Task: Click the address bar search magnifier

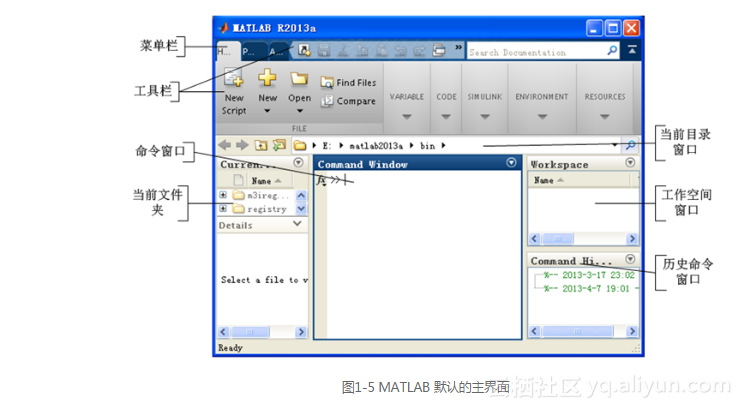Action: [631, 145]
